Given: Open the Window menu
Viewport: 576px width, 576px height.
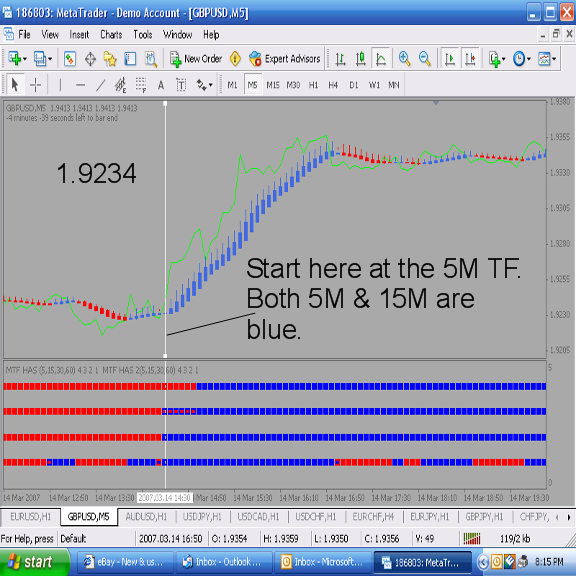Looking at the screenshot, I should point(177,35).
